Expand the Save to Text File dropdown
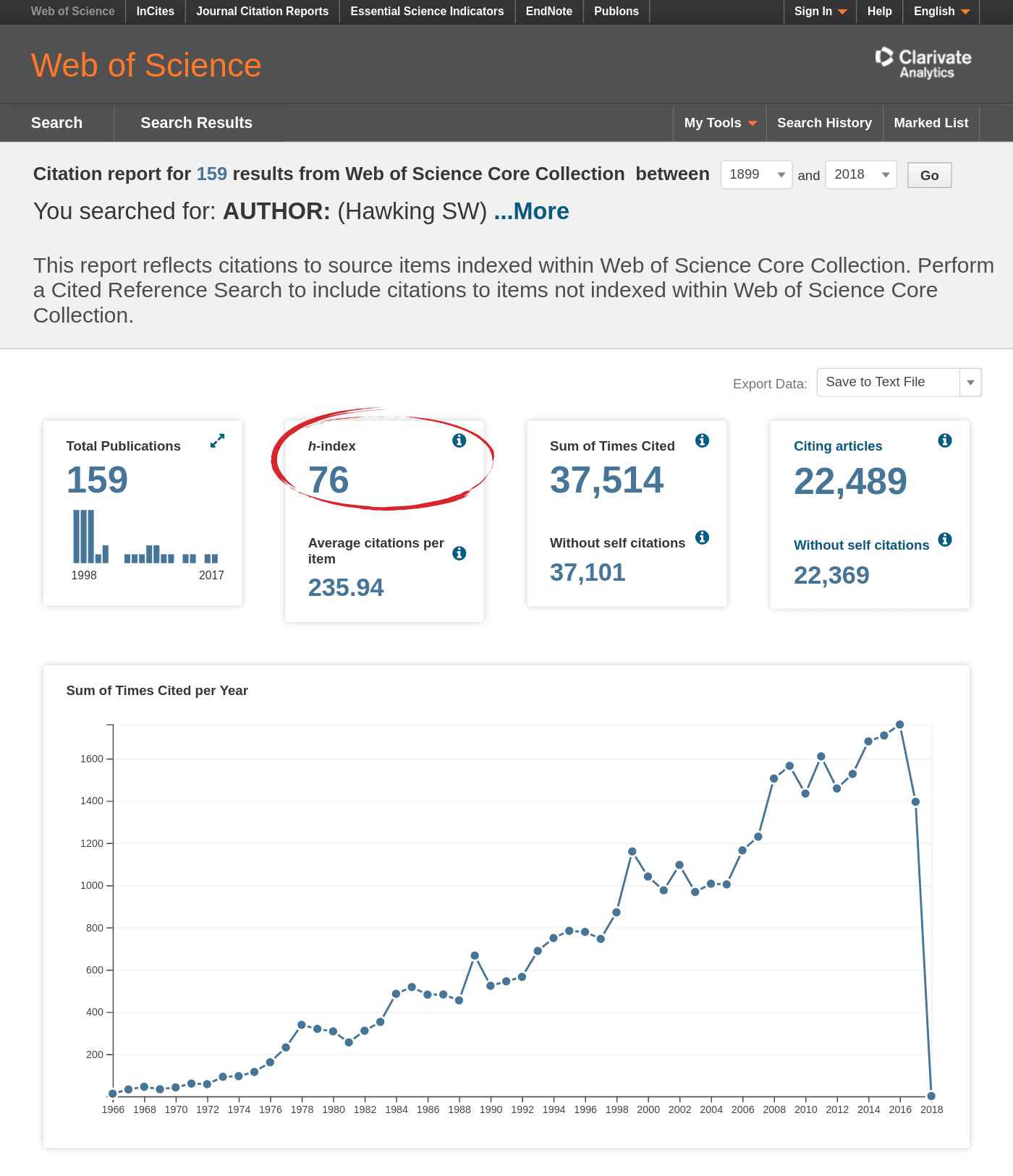This screenshot has width=1013, height=1176. coord(899,382)
